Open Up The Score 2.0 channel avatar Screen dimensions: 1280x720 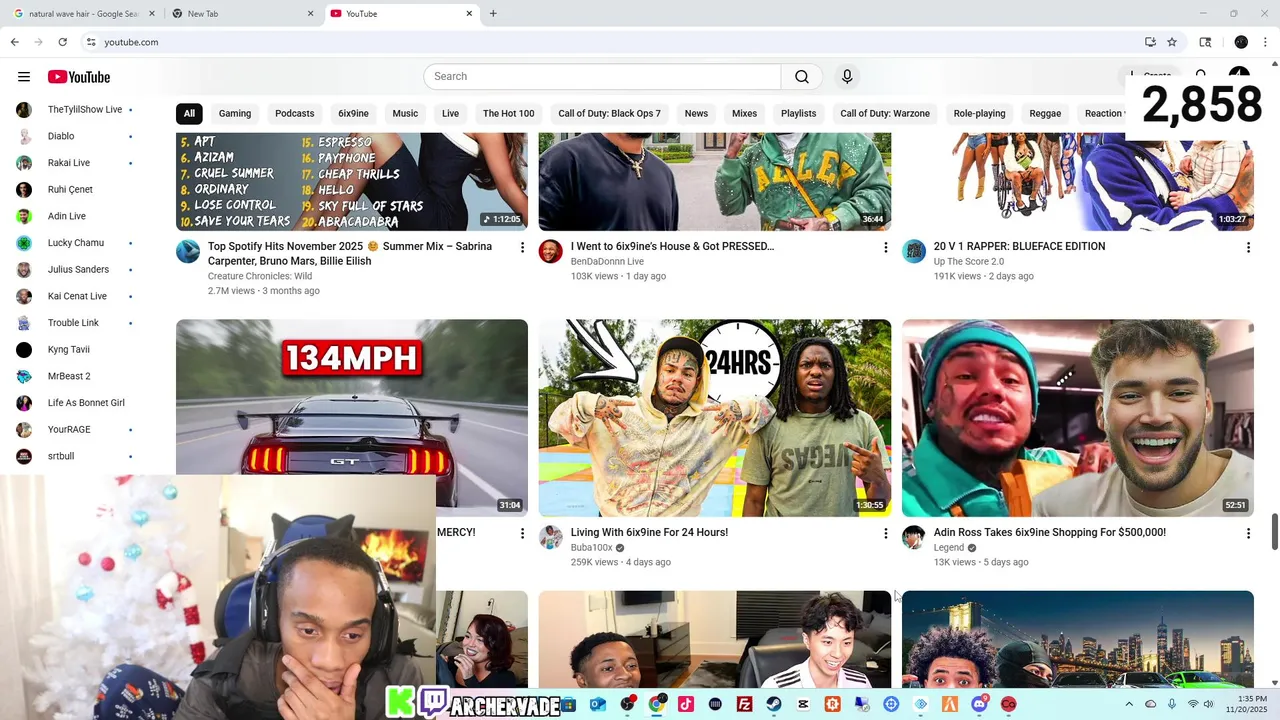click(914, 251)
